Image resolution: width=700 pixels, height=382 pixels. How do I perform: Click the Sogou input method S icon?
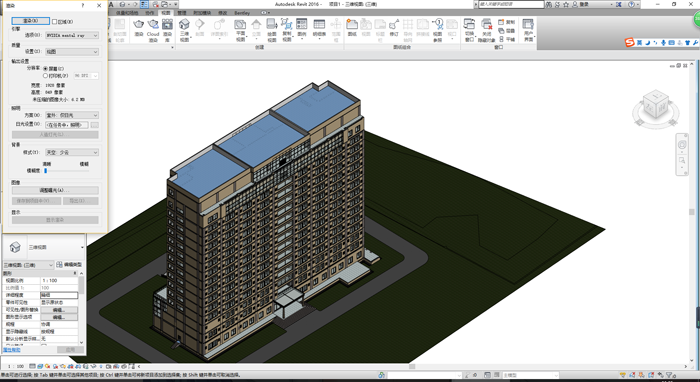pos(629,43)
